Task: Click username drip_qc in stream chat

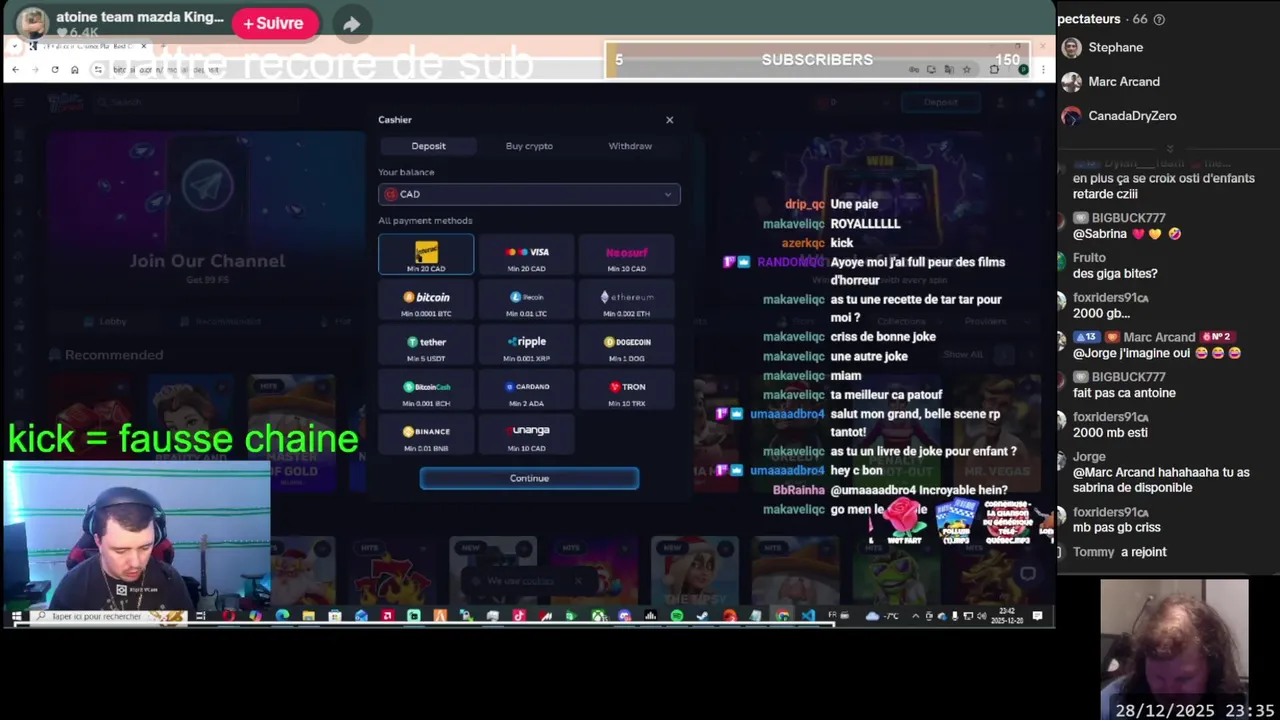Action: [x=805, y=204]
